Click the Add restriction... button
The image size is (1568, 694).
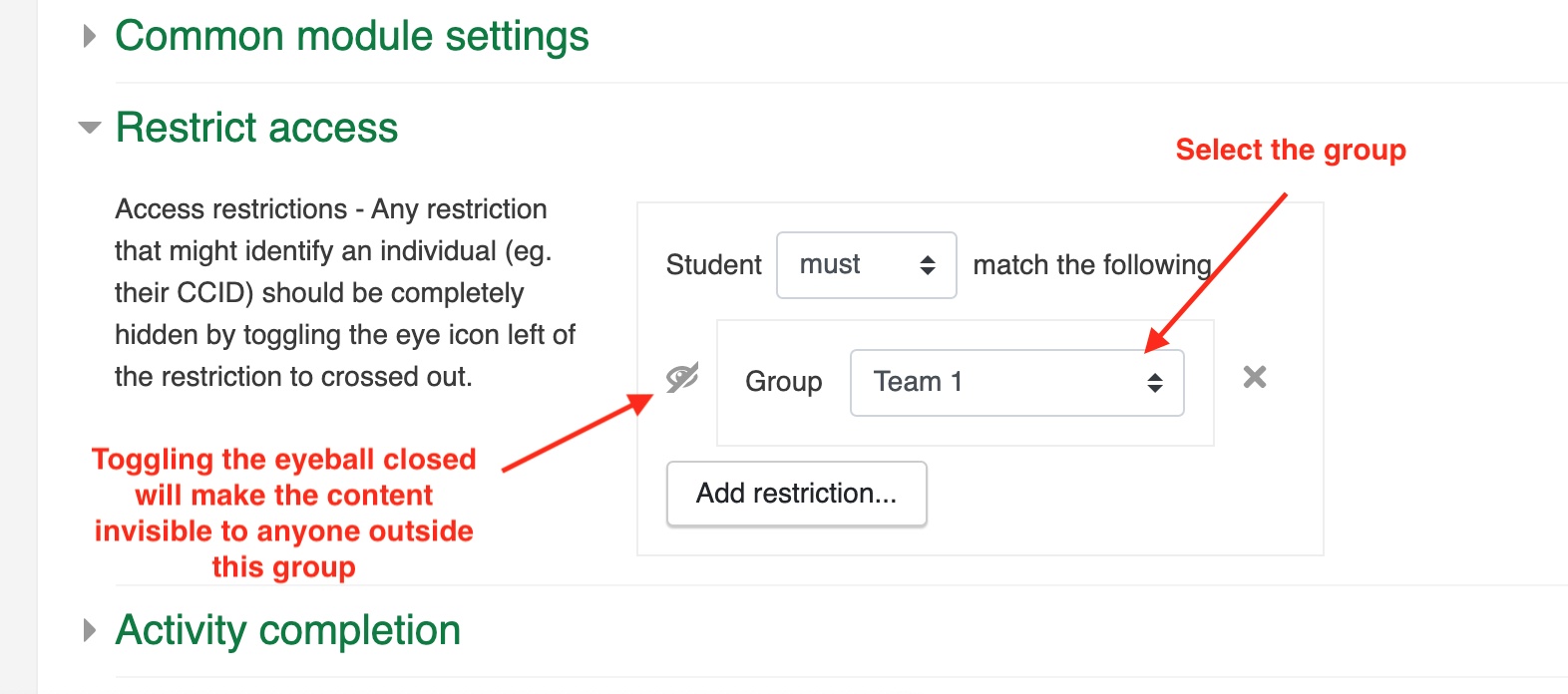796,494
